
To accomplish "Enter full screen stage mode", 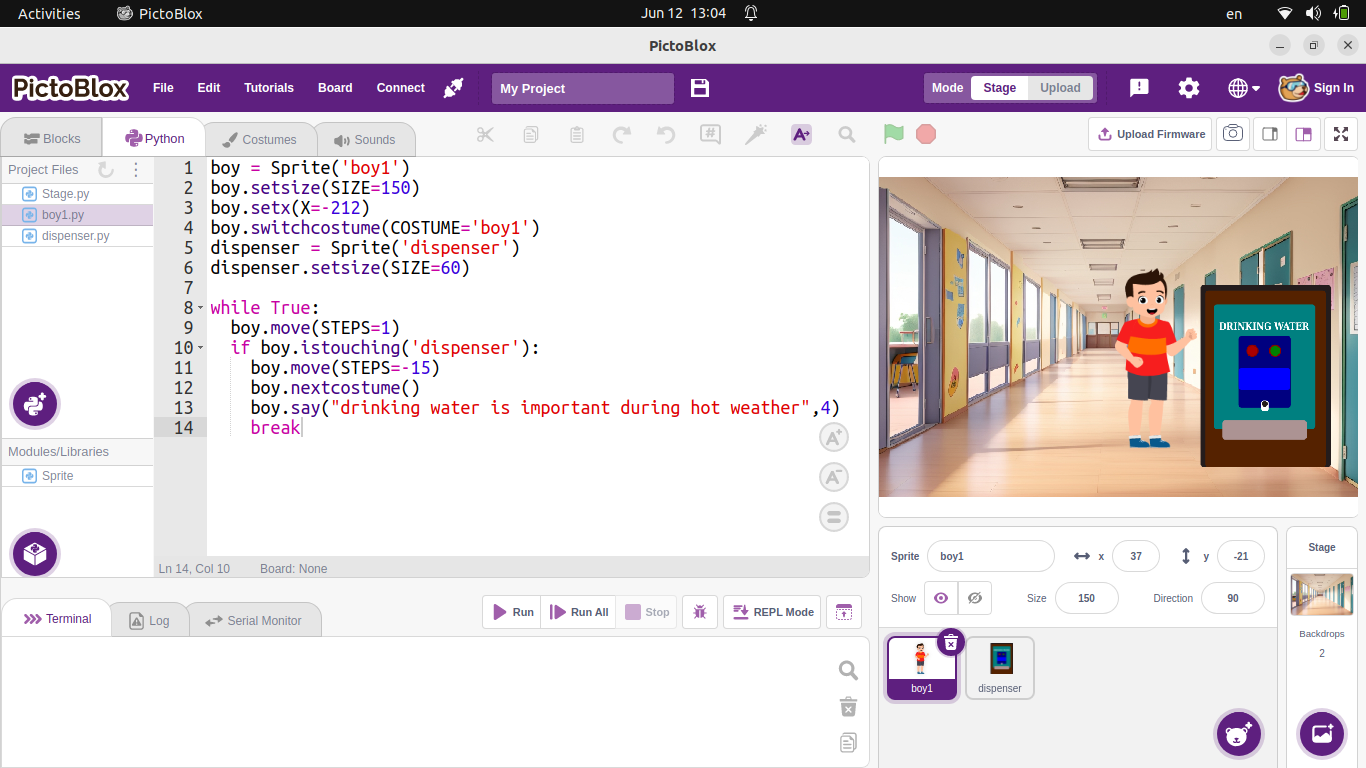I will click(x=1341, y=134).
